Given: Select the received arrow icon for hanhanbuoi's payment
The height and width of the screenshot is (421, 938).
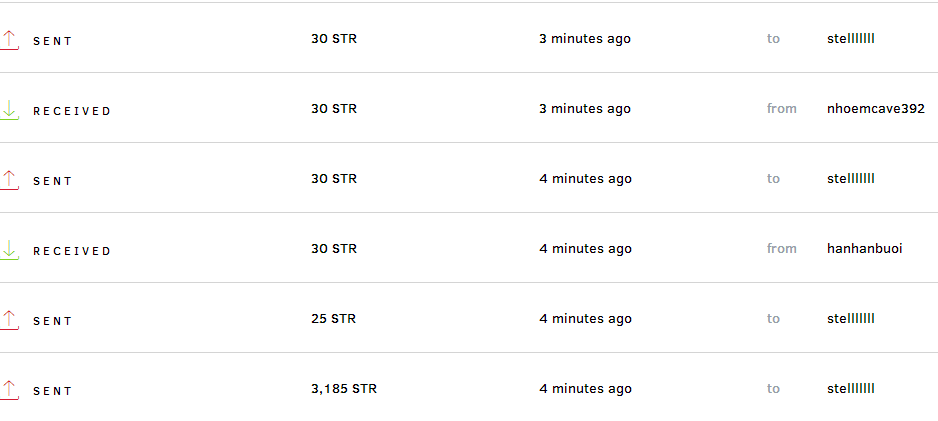Looking at the screenshot, I should 10,249.
